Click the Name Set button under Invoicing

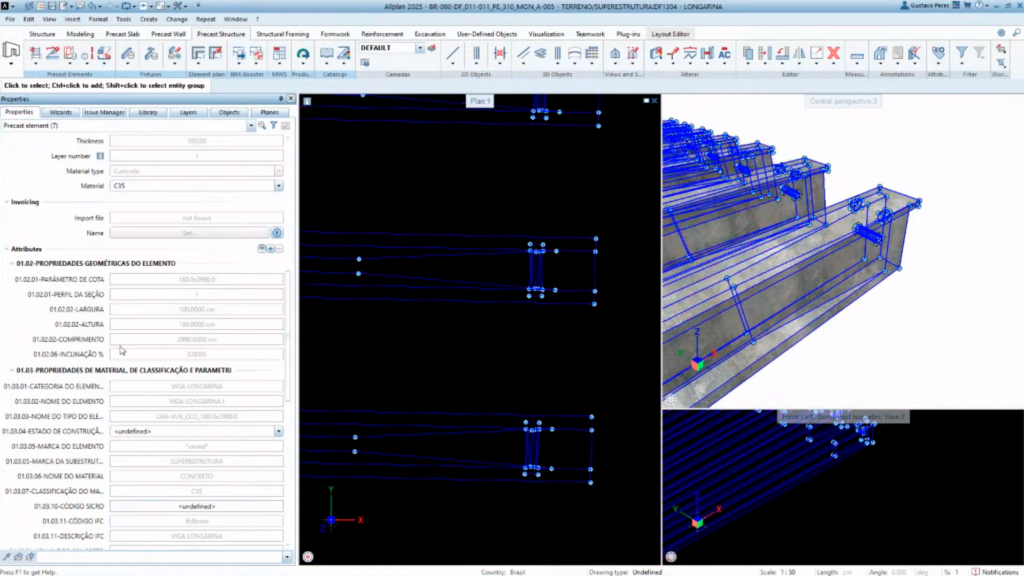point(189,233)
